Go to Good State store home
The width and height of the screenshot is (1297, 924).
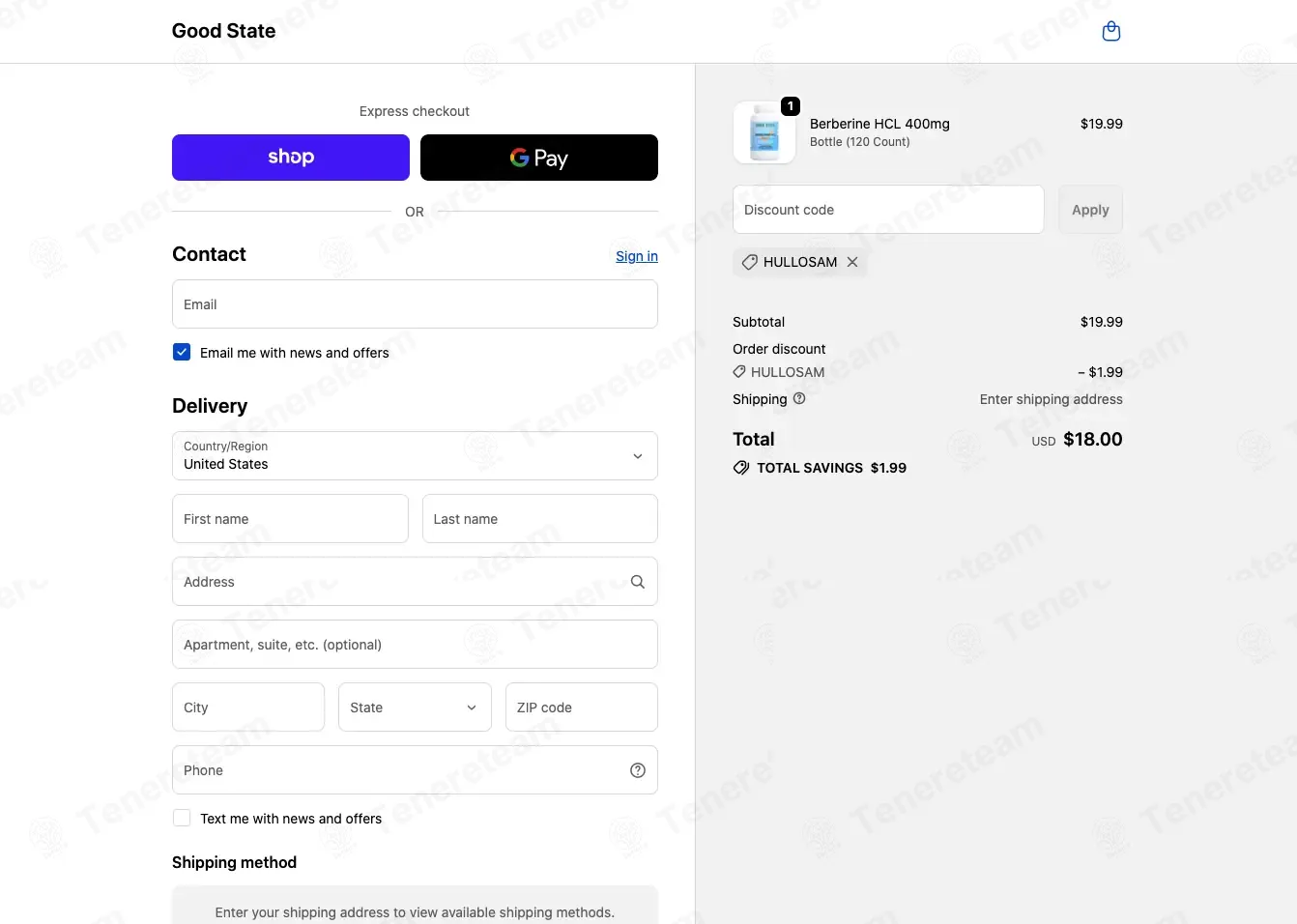pyautogui.click(x=223, y=31)
